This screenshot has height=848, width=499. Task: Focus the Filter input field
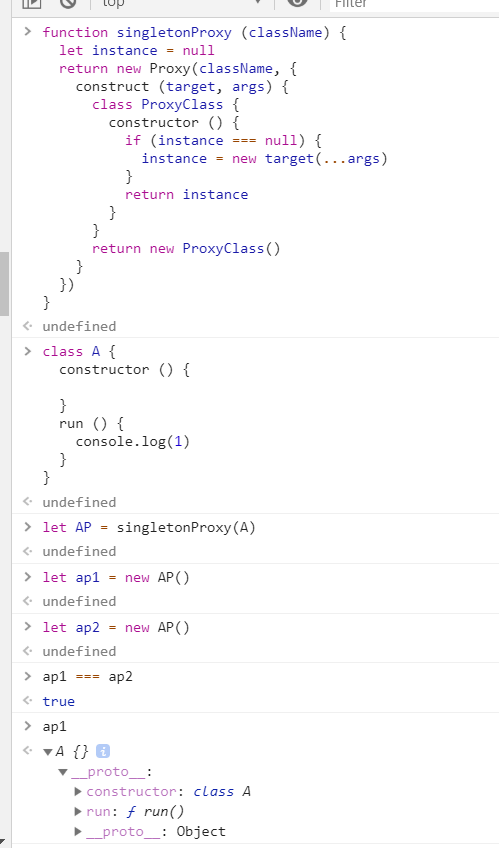pyautogui.click(x=414, y=3)
